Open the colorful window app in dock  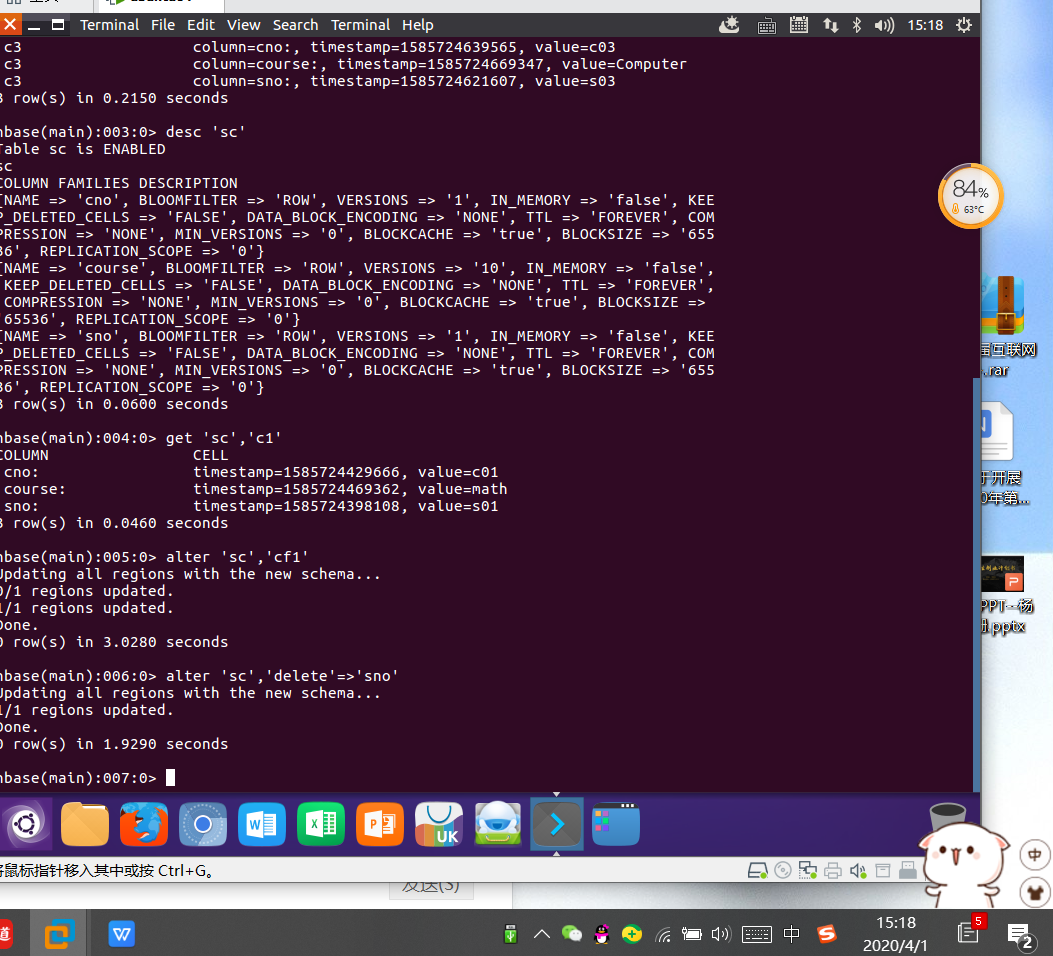616,824
